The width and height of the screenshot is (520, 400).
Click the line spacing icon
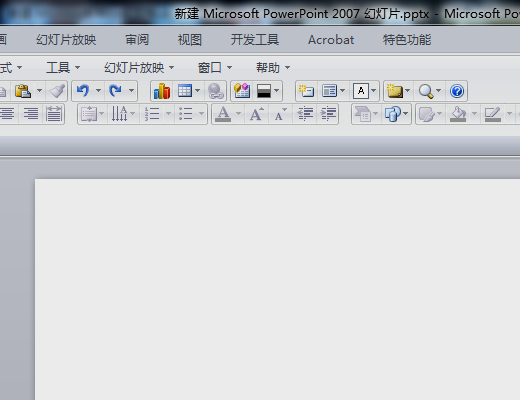point(89,114)
